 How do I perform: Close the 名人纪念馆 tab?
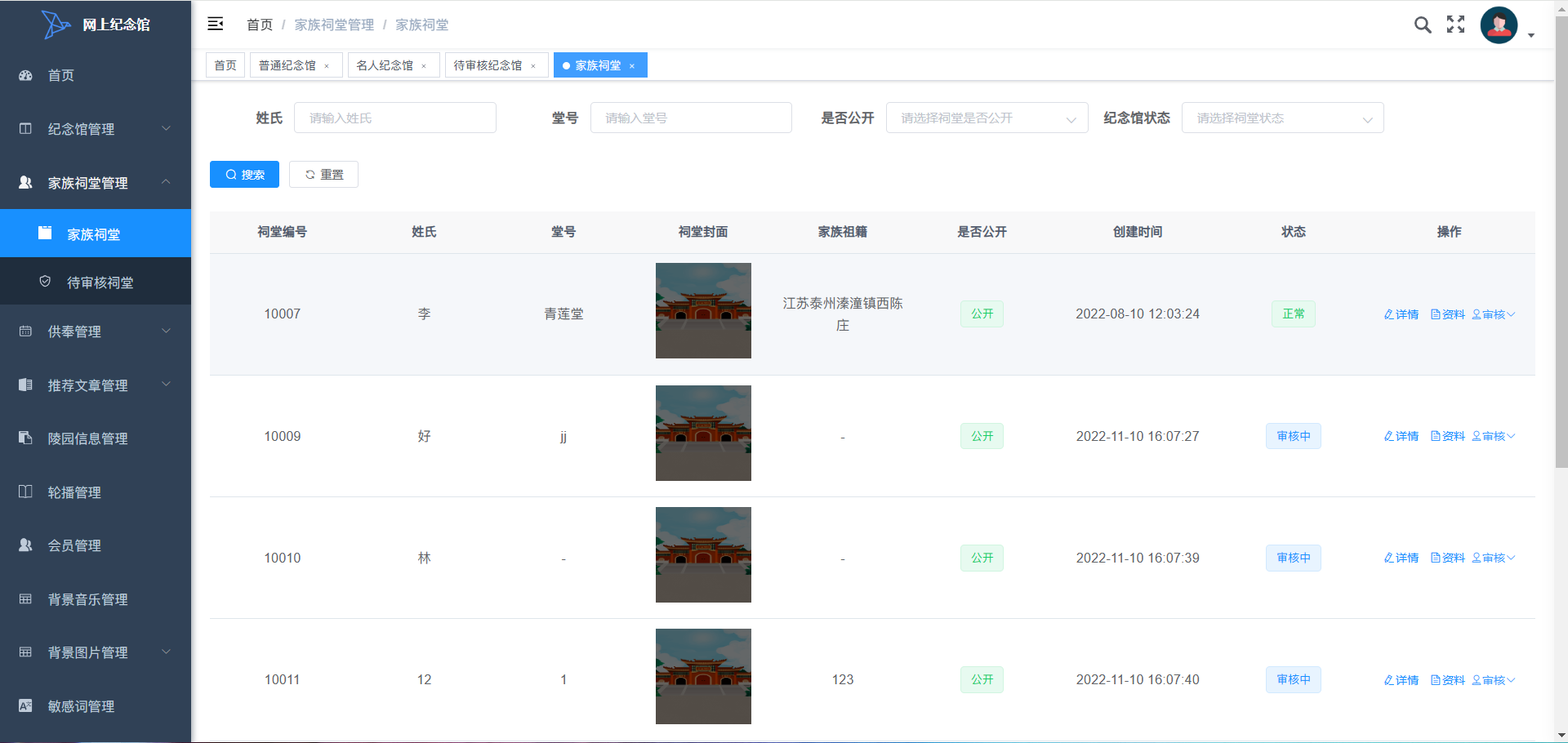(424, 66)
